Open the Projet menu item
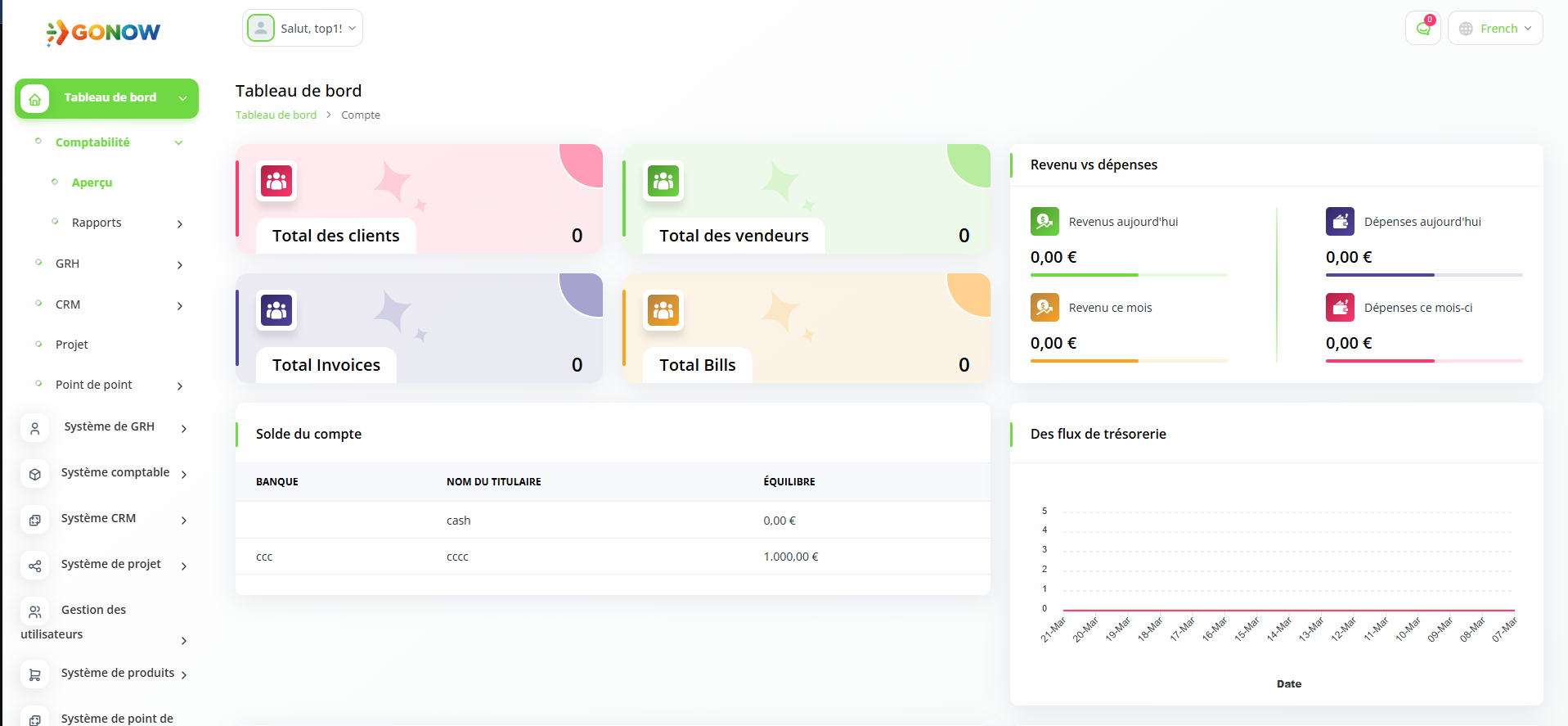Screen dimensions: 1568x726 point(72,345)
